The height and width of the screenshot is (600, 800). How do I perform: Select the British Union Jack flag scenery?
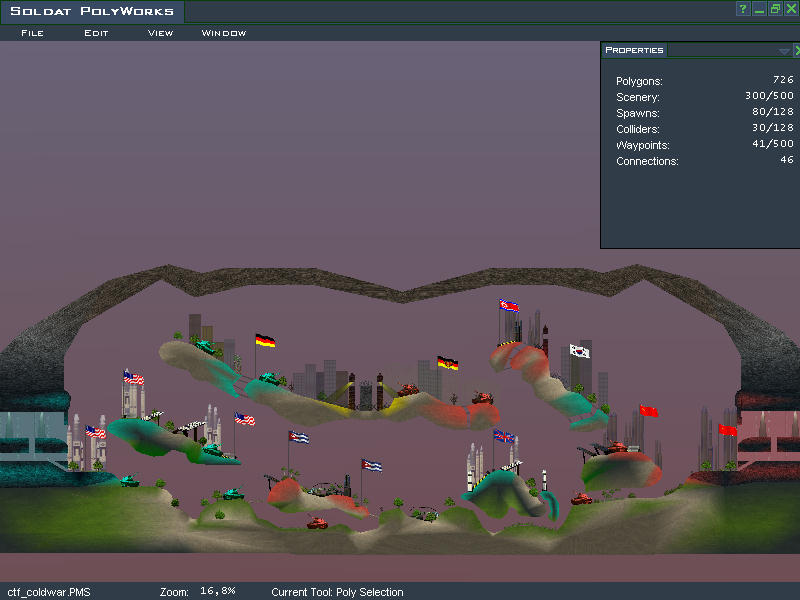[505, 436]
